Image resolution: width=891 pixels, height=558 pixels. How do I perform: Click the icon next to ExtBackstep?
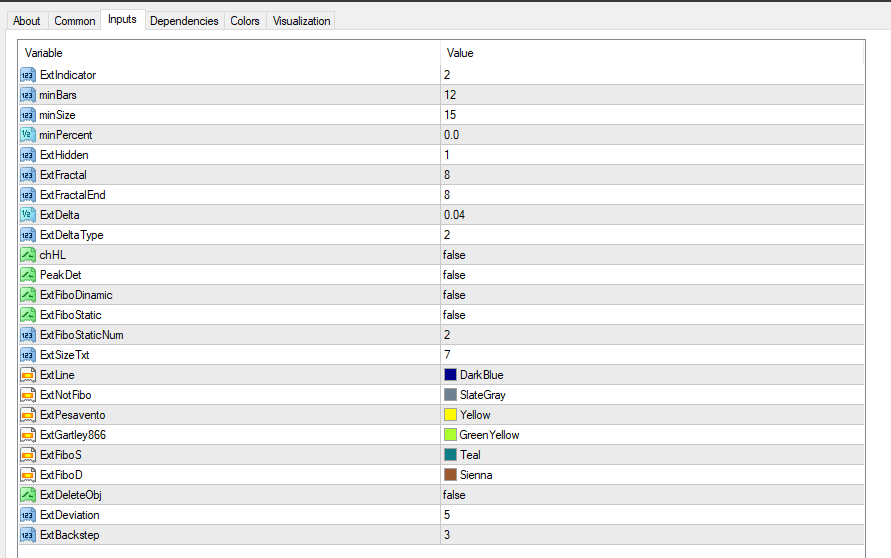point(28,535)
